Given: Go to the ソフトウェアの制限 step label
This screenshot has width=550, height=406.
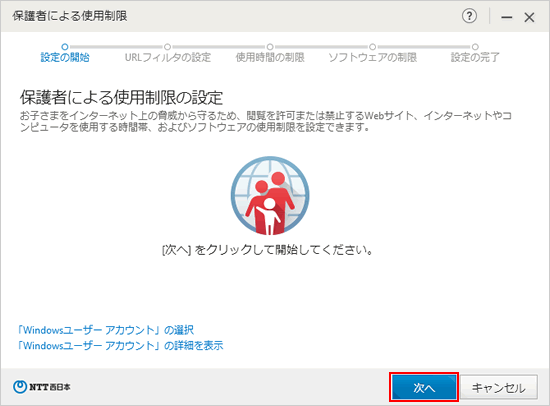Looking at the screenshot, I should coord(373,57).
